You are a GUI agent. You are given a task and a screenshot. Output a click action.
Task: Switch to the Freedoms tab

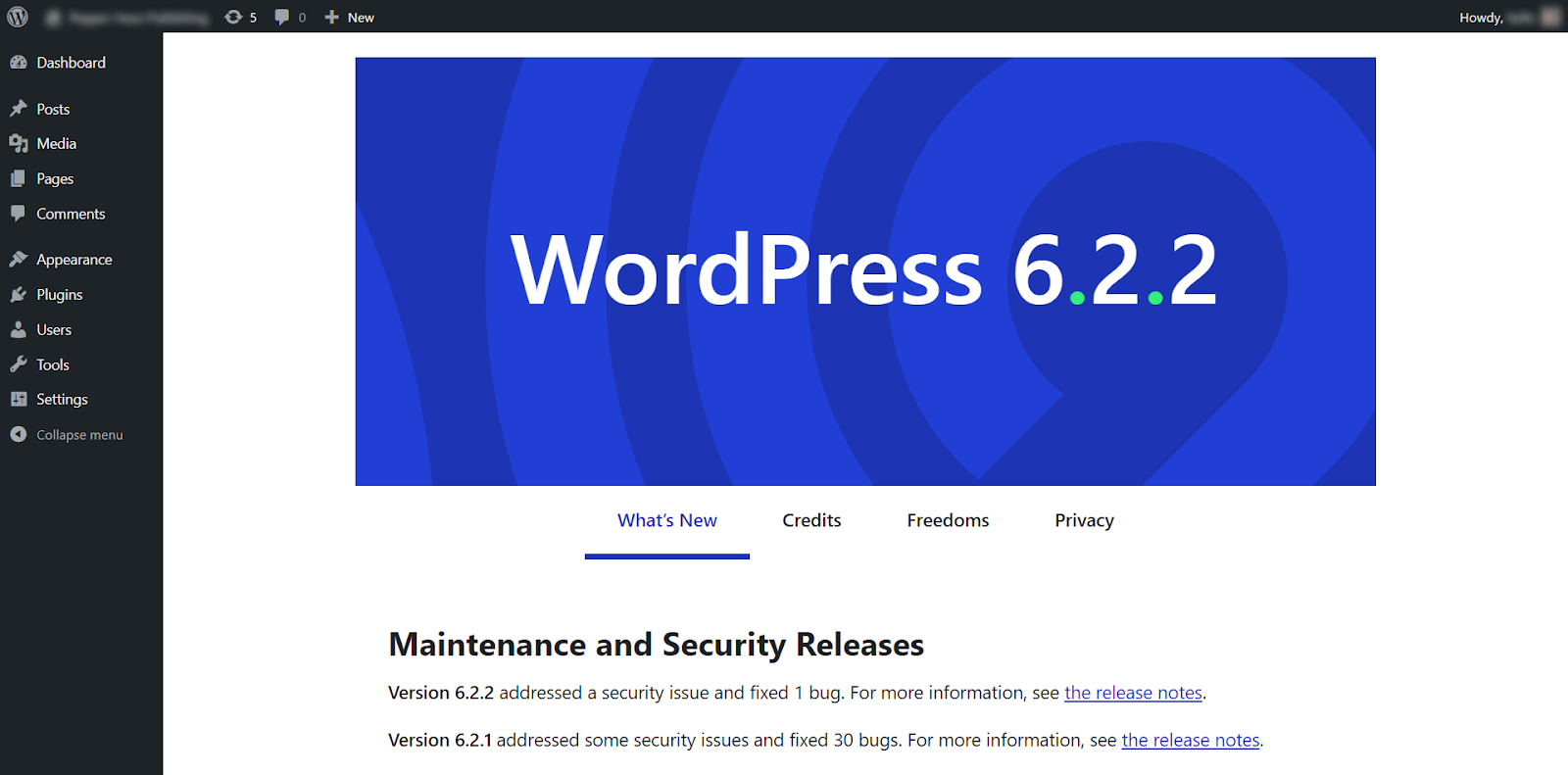point(948,520)
